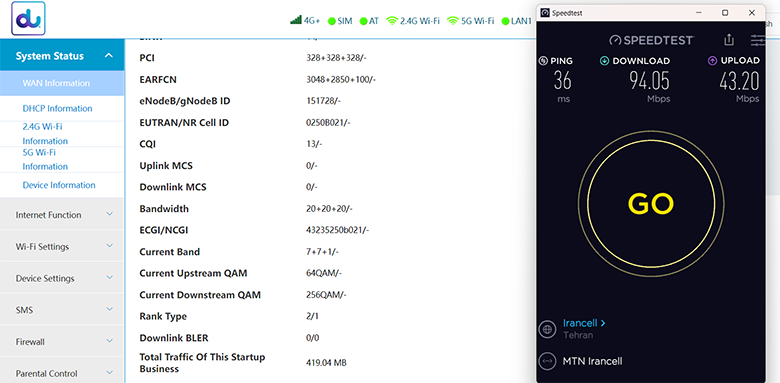Click the eNodeB ID value 151728/-

(323, 101)
